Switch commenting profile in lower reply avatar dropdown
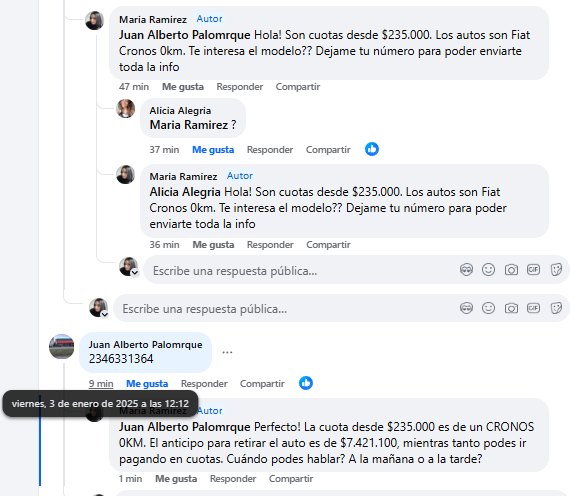Screen dimensions: 570x496 (105, 314)
